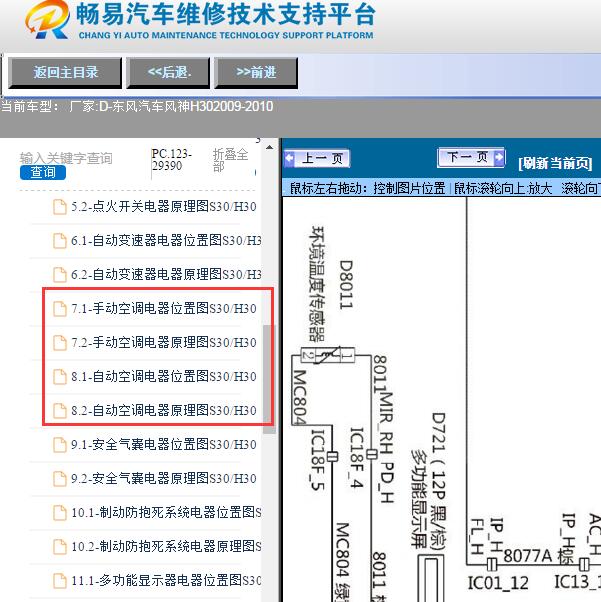Click document icon beside 9.2-安全气囊
Screen dimensions: 601x602
tap(60, 479)
